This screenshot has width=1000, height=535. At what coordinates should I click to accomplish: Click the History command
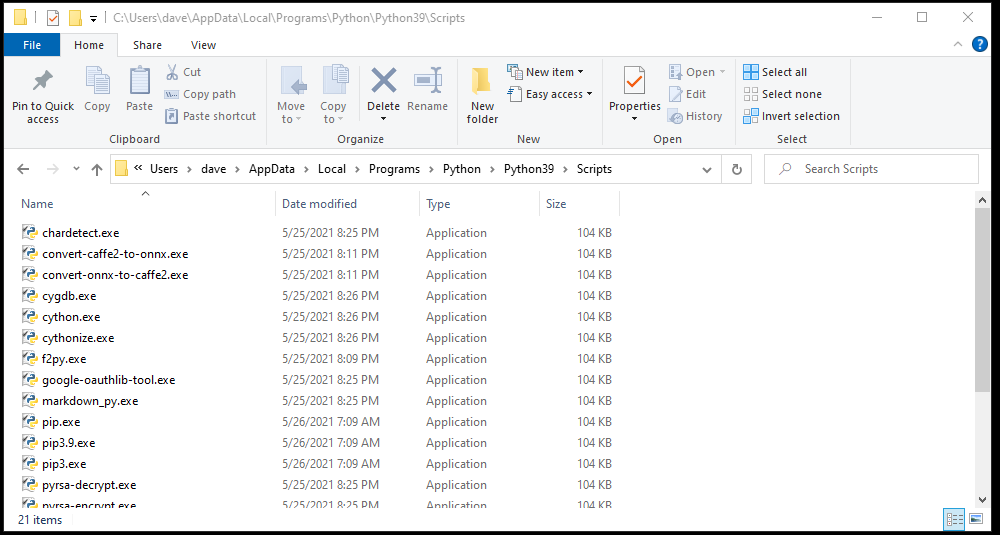[x=695, y=116]
